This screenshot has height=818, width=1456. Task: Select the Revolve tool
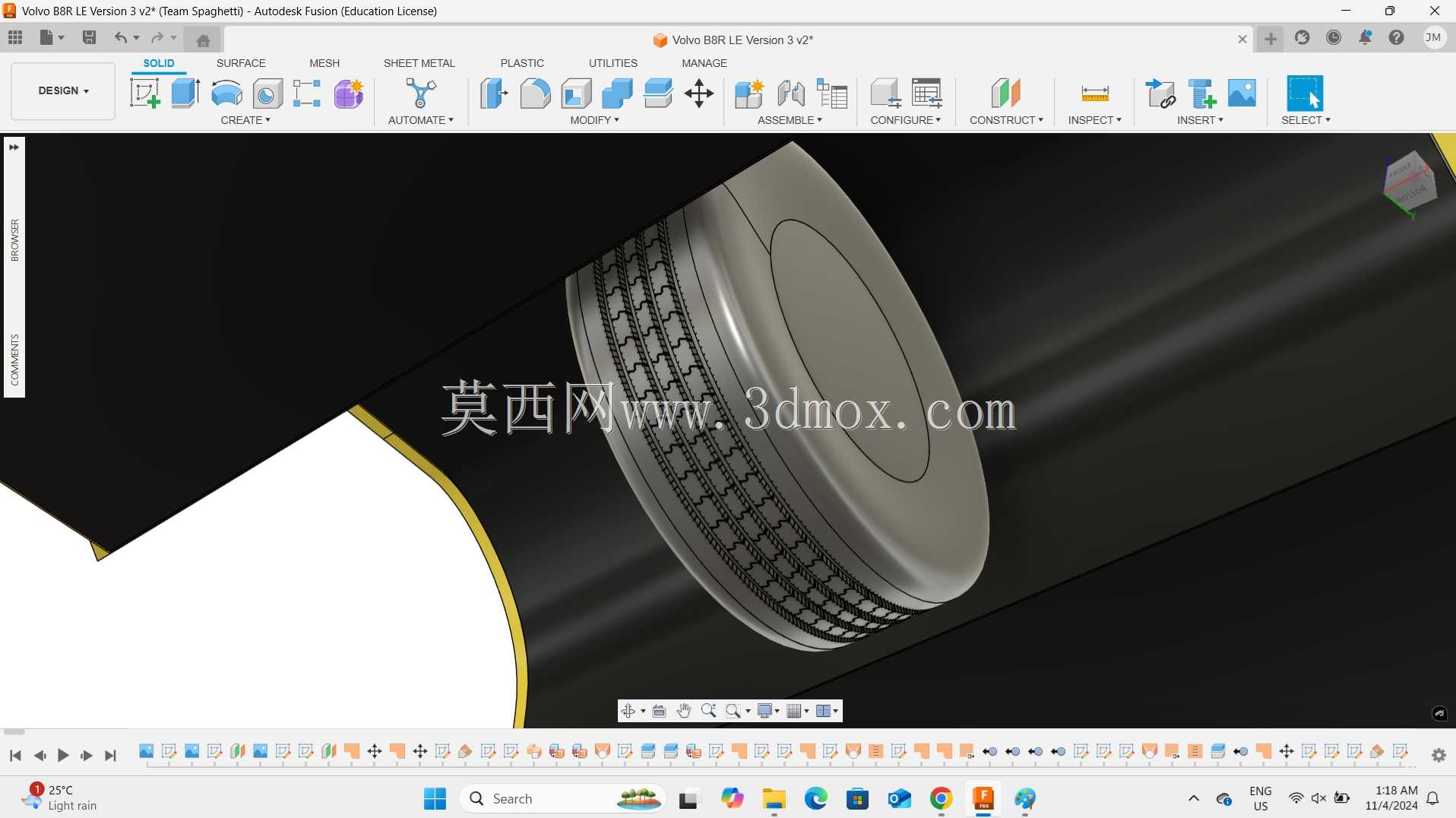click(226, 94)
